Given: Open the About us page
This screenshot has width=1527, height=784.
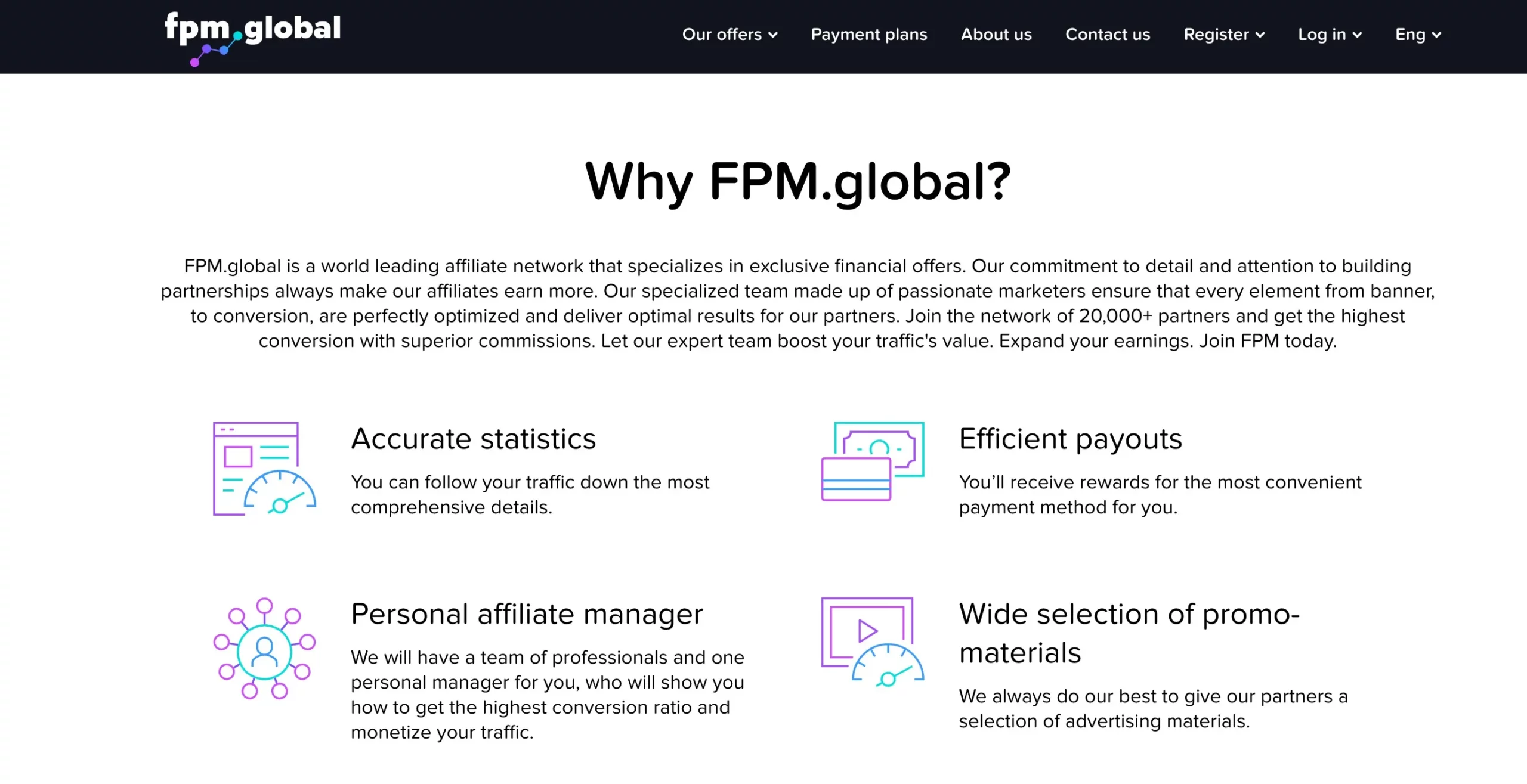Looking at the screenshot, I should [x=996, y=34].
